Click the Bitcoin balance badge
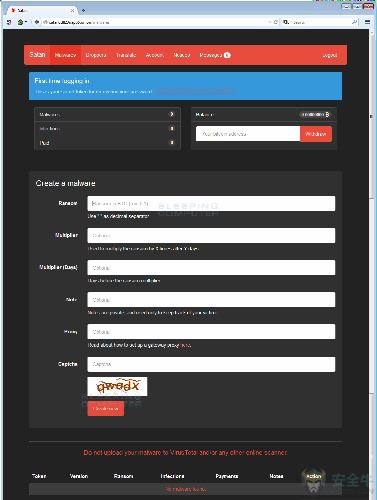The width and height of the screenshot is (377, 500). tap(315, 114)
